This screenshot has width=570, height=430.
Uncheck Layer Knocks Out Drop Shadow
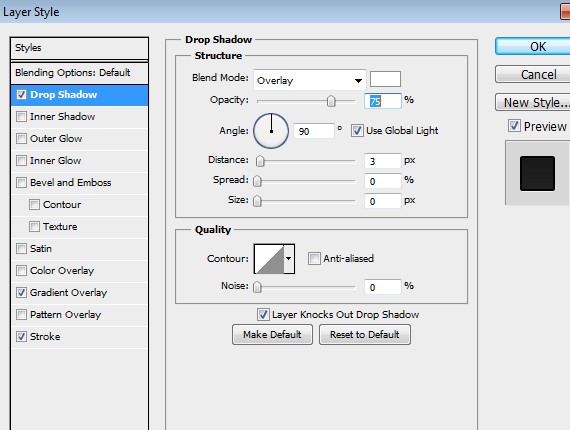click(x=263, y=314)
